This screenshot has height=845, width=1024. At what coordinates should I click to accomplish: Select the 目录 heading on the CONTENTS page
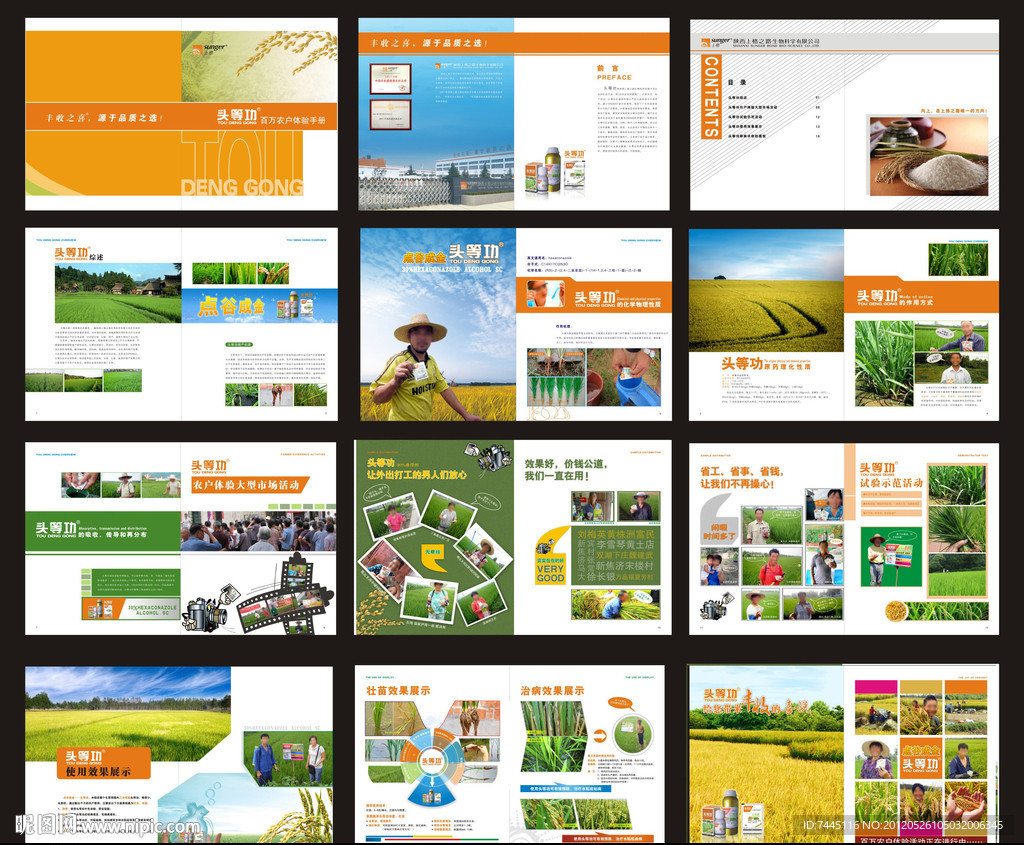click(x=737, y=82)
